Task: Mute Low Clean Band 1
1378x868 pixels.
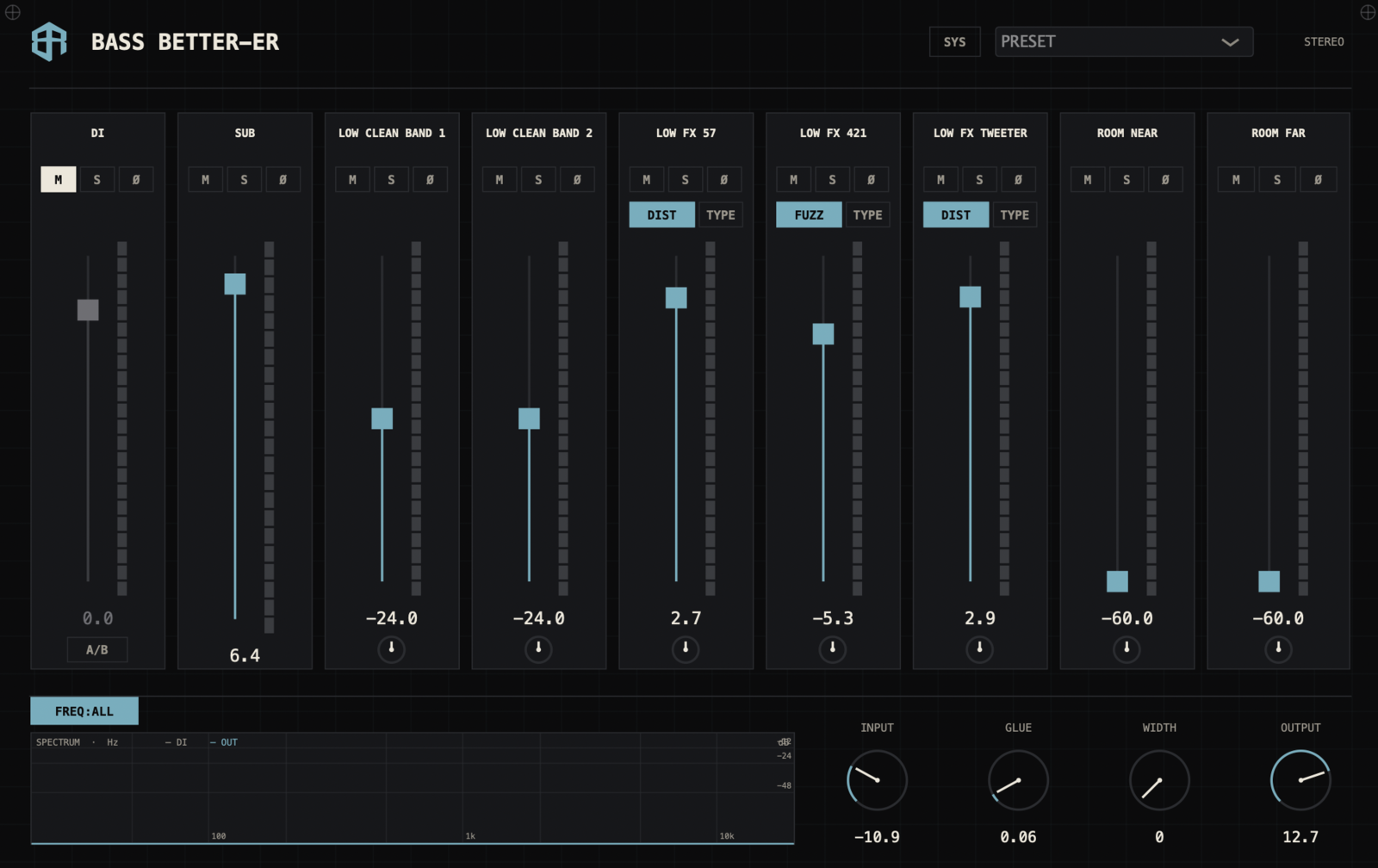Action: point(352,179)
